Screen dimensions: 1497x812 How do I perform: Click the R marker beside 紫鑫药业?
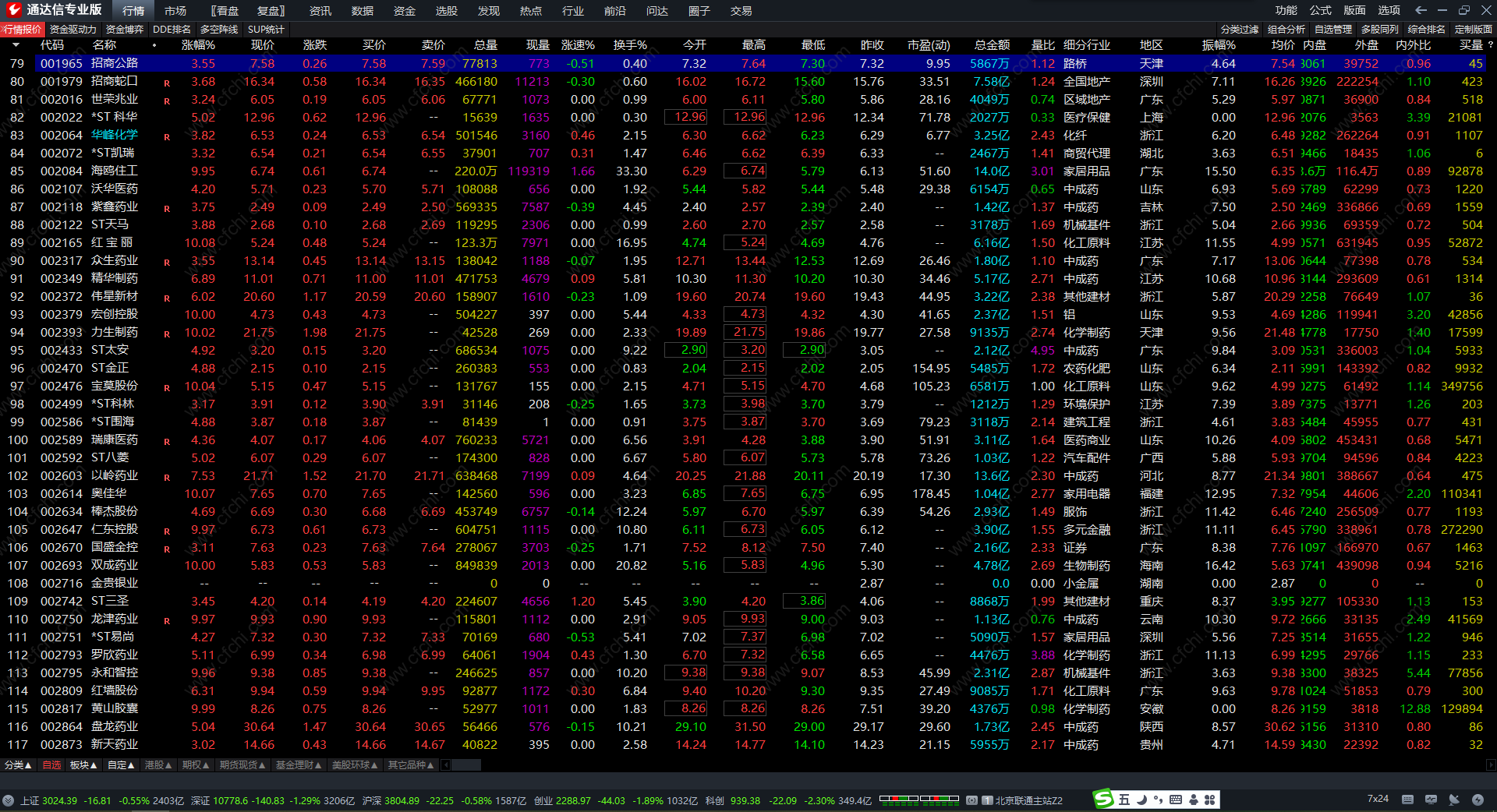(x=167, y=208)
